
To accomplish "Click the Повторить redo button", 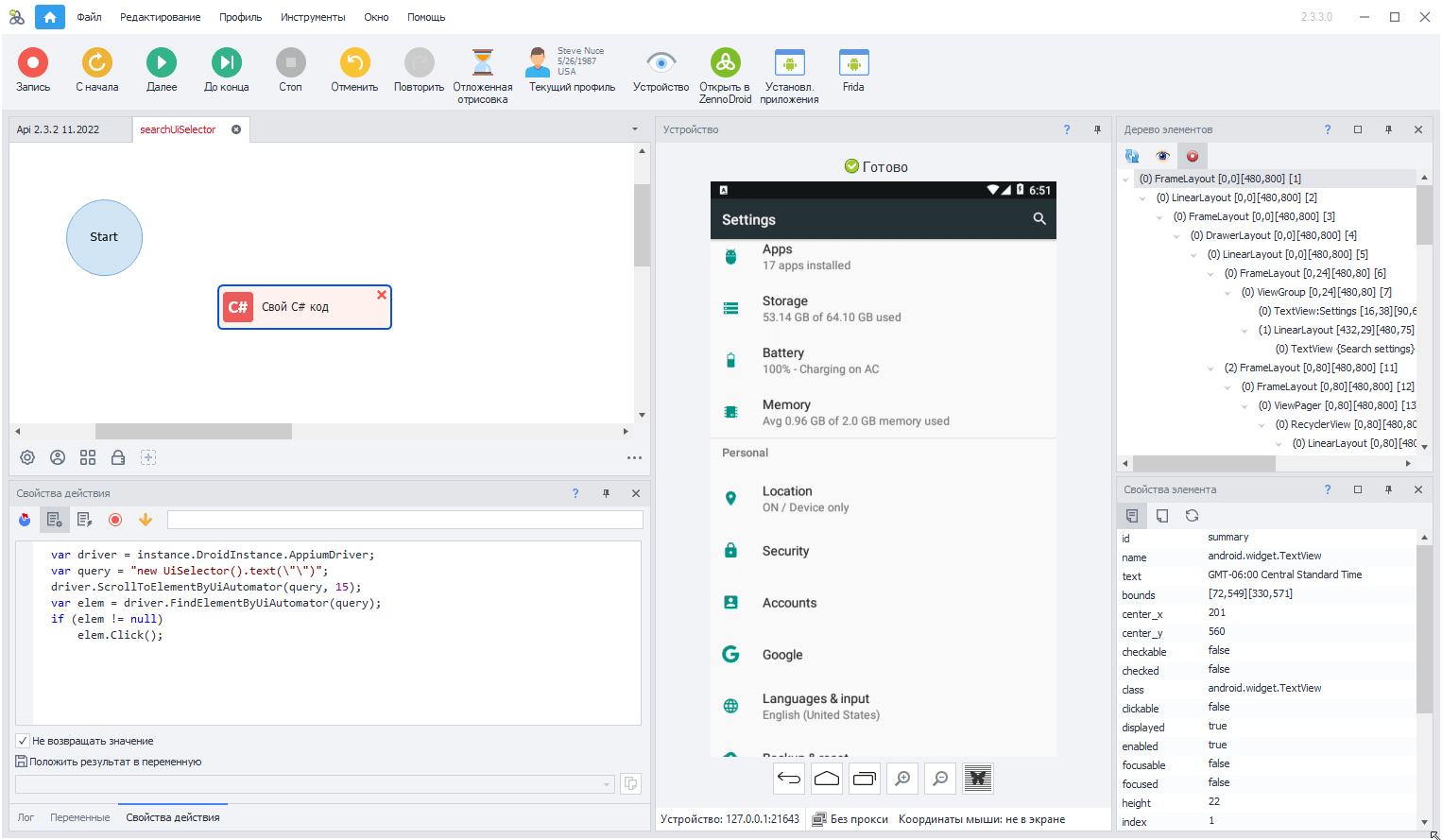I will pyautogui.click(x=419, y=71).
